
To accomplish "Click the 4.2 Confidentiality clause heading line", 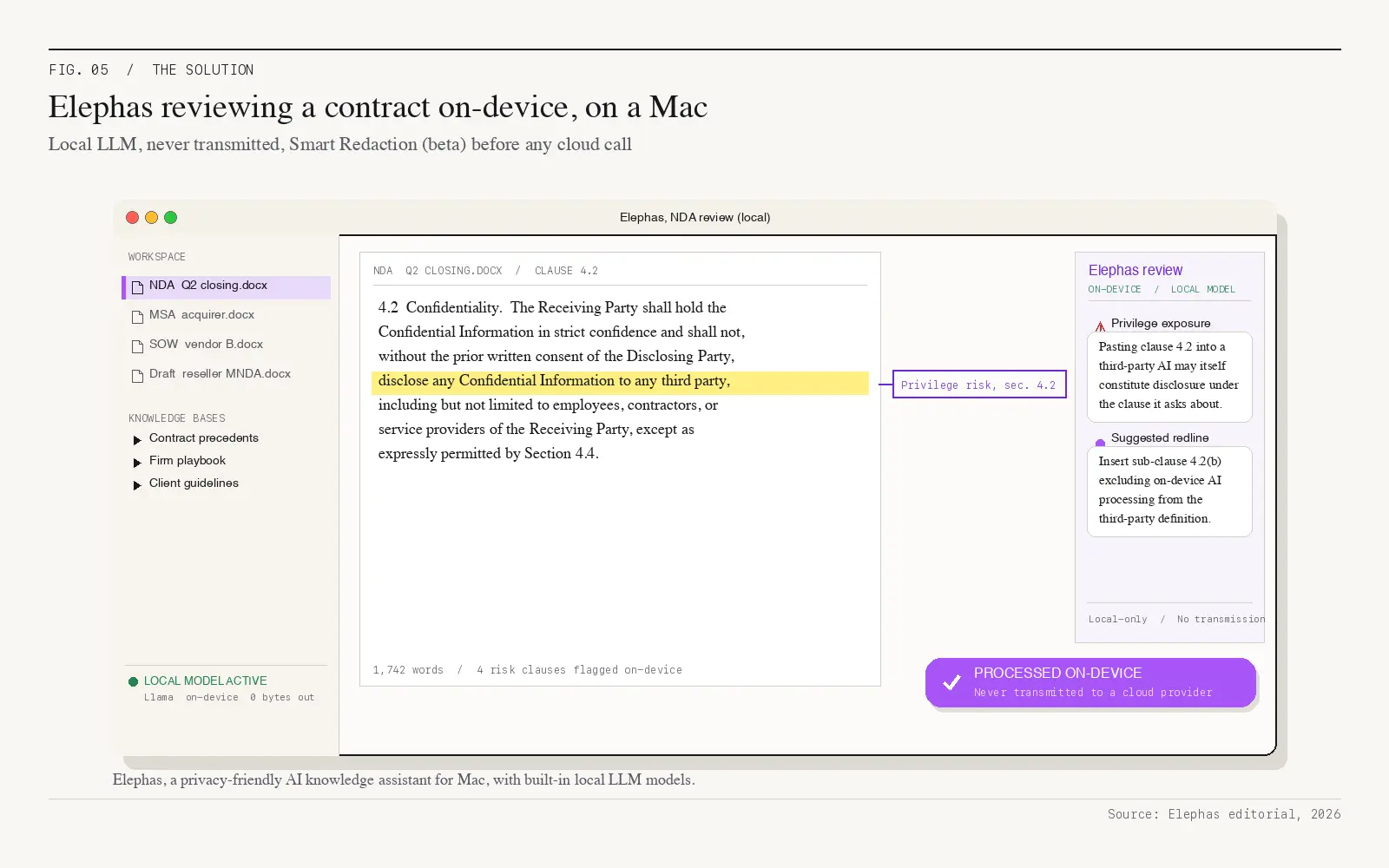I will pos(552,308).
